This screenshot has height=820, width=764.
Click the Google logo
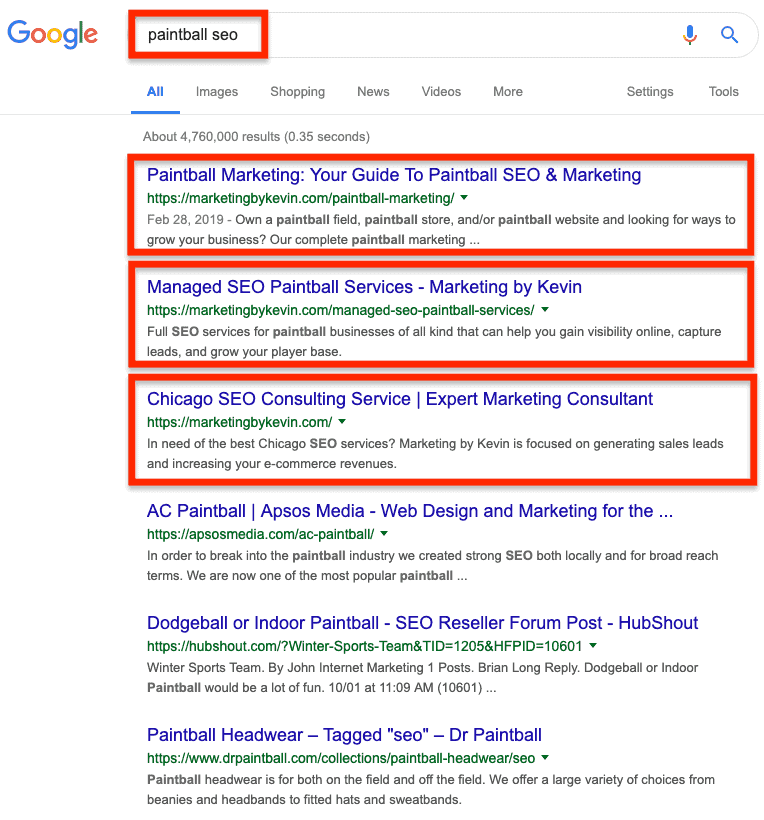[x=52, y=35]
